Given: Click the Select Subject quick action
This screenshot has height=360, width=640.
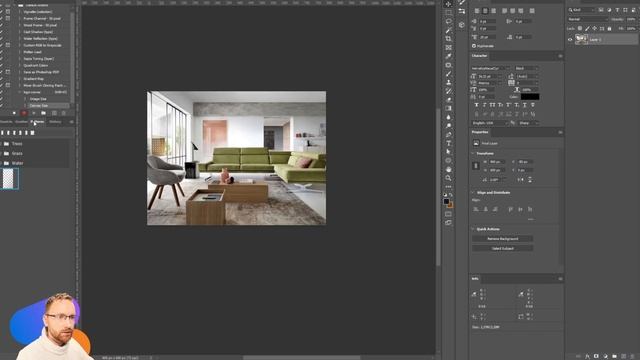Looking at the screenshot, I should [502, 248].
